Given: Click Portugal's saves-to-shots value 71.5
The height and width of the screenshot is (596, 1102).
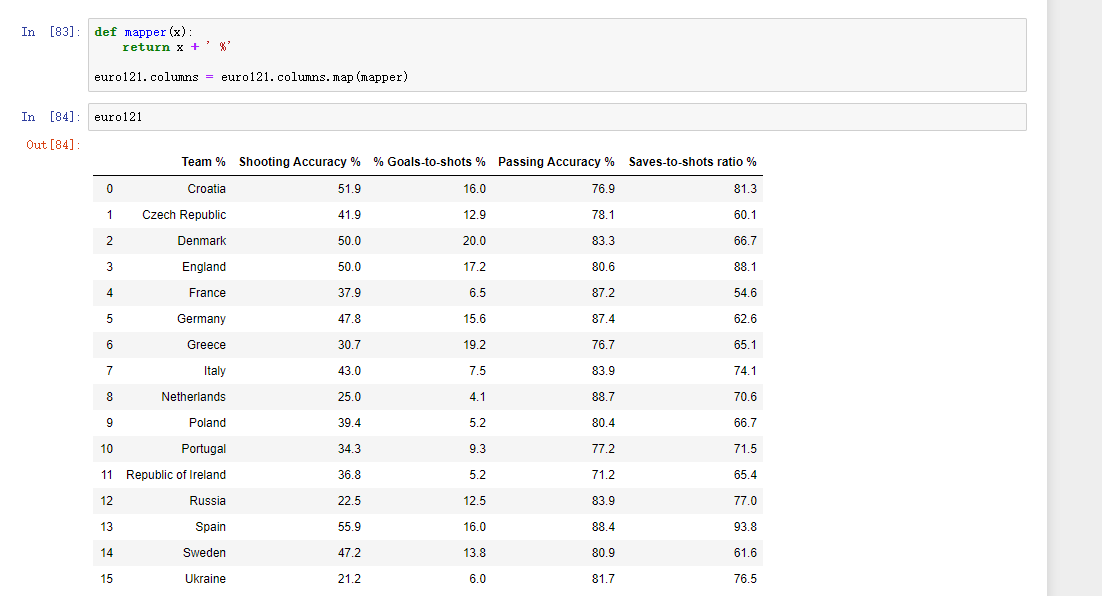Looking at the screenshot, I should click(745, 449).
